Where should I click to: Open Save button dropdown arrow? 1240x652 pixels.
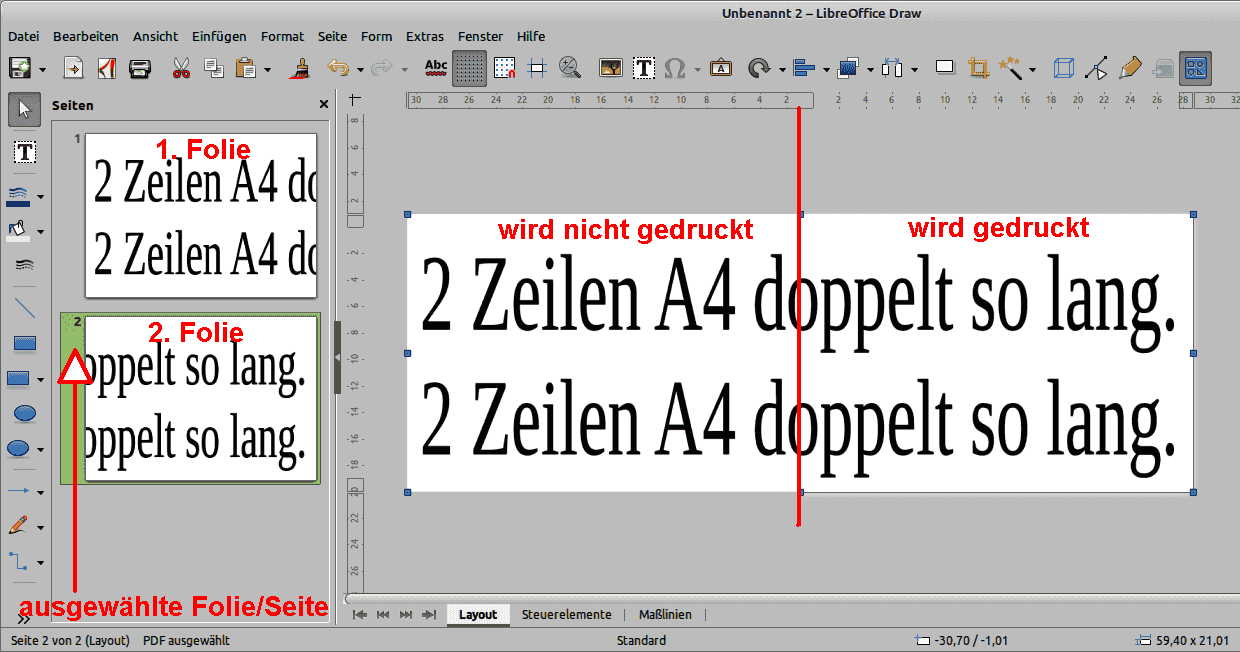(x=42, y=69)
